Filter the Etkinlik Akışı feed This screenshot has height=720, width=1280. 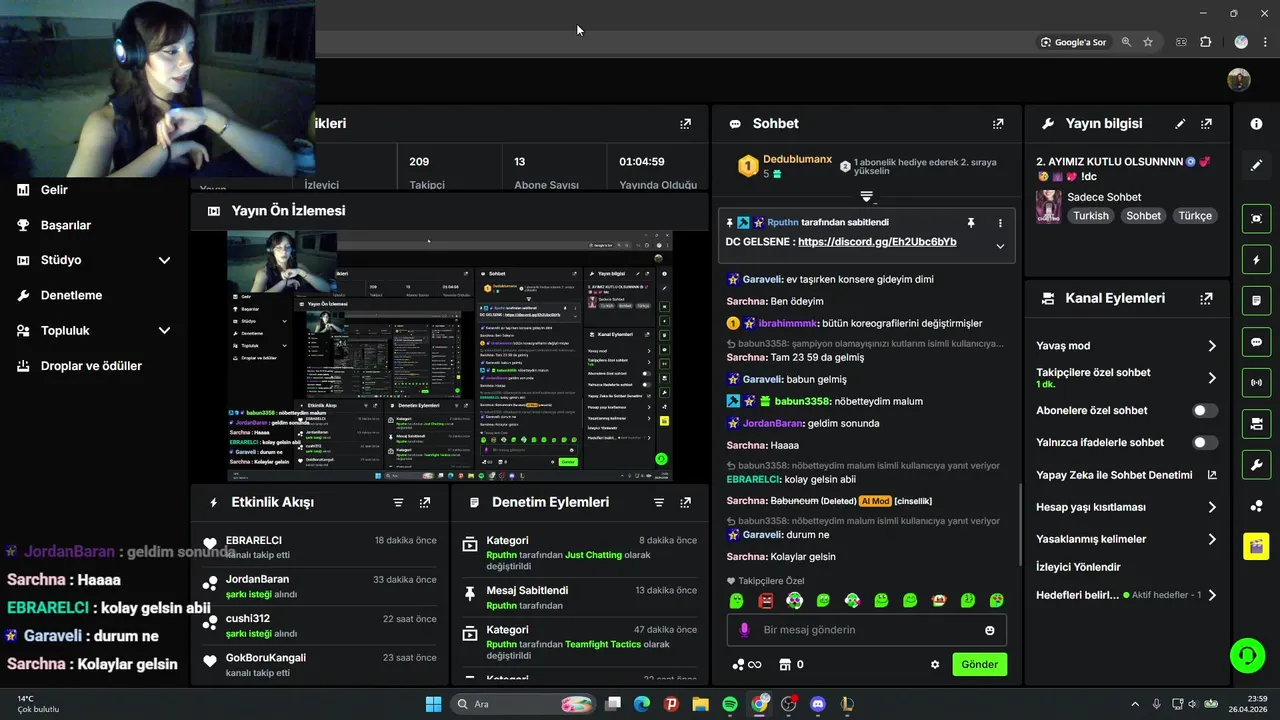[398, 502]
